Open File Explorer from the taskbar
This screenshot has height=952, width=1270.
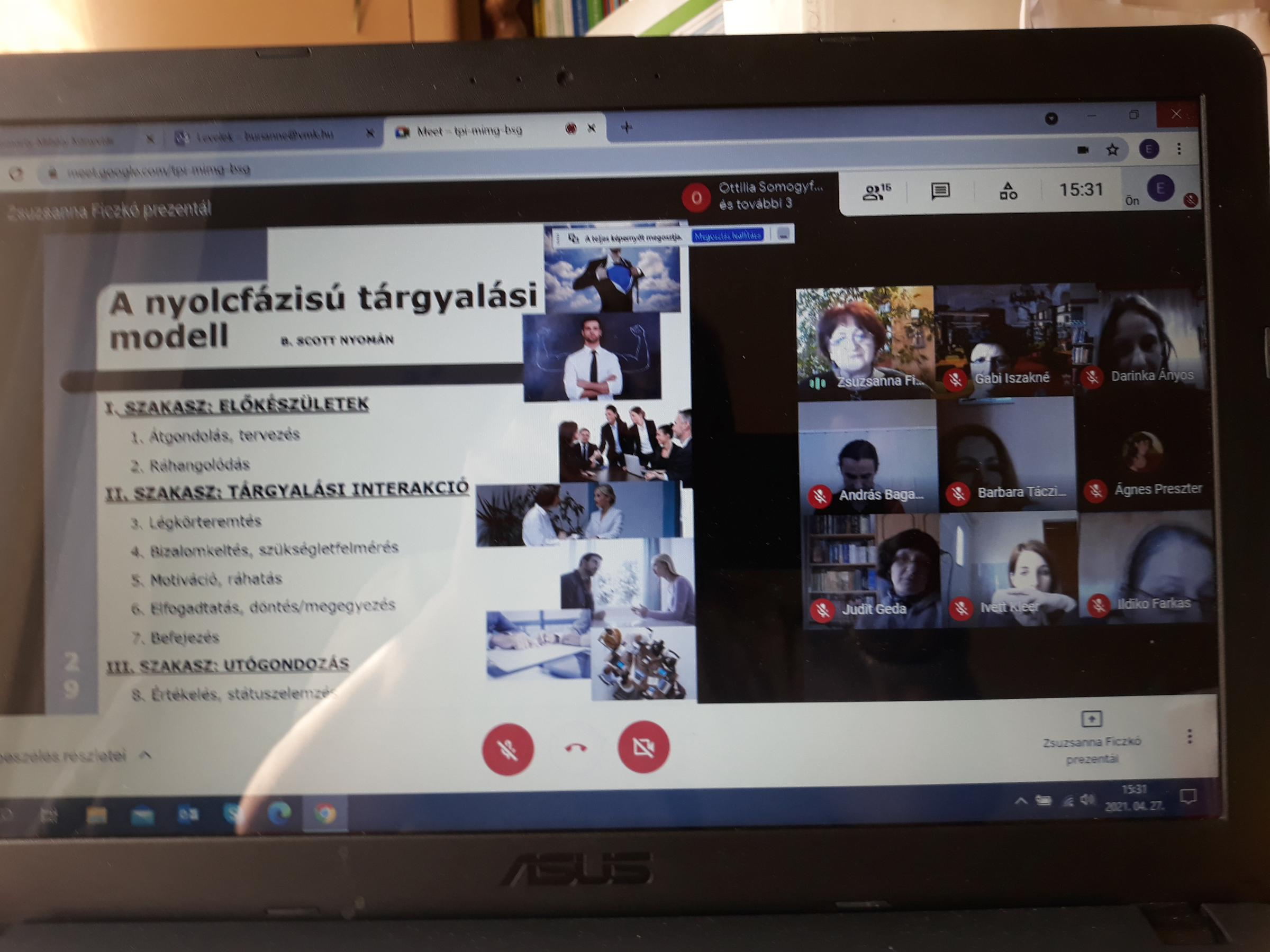tap(96, 815)
